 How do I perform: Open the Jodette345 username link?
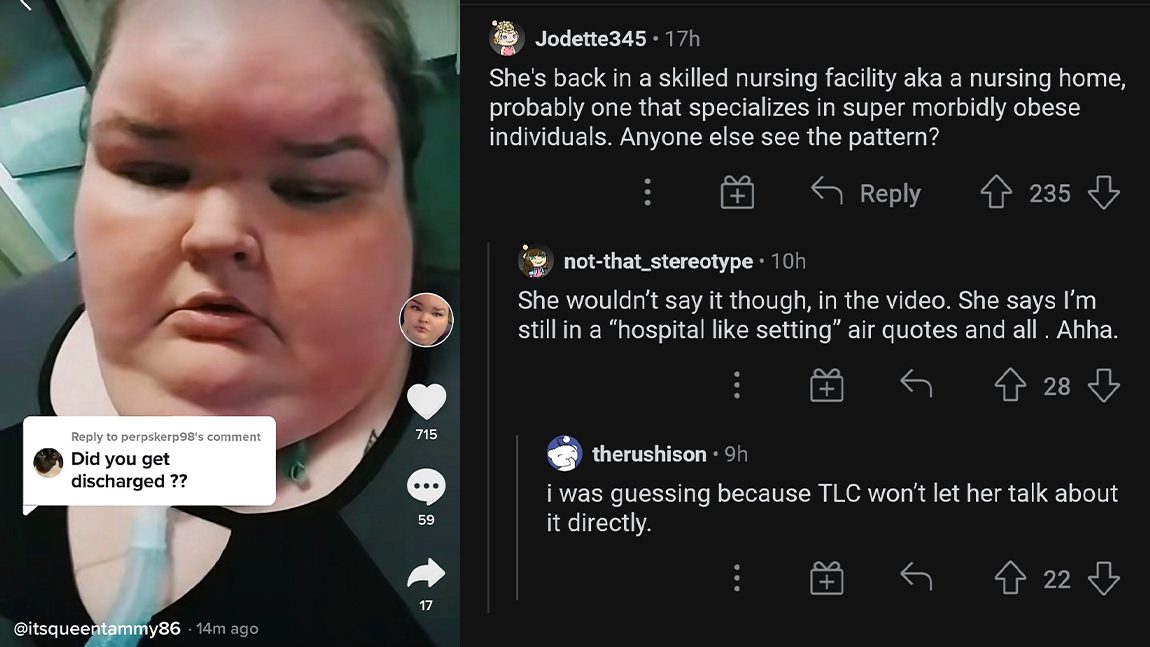tap(590, 39)
